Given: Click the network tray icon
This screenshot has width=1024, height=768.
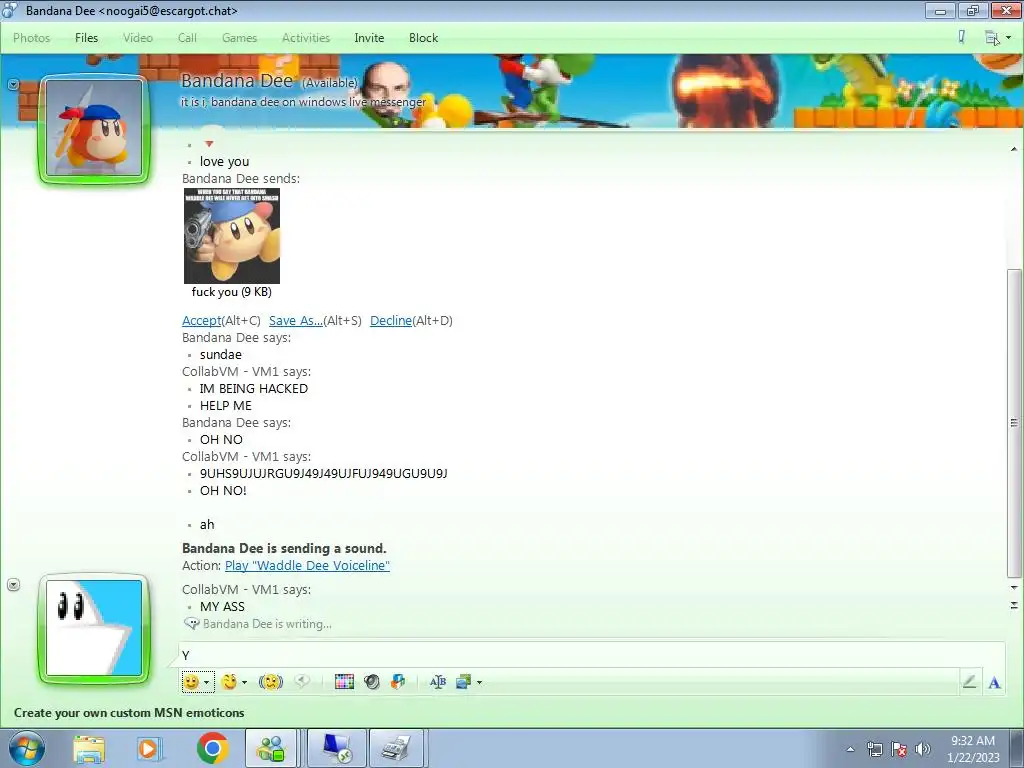Looking at the screenshot, I should click(x=874, y=749).
